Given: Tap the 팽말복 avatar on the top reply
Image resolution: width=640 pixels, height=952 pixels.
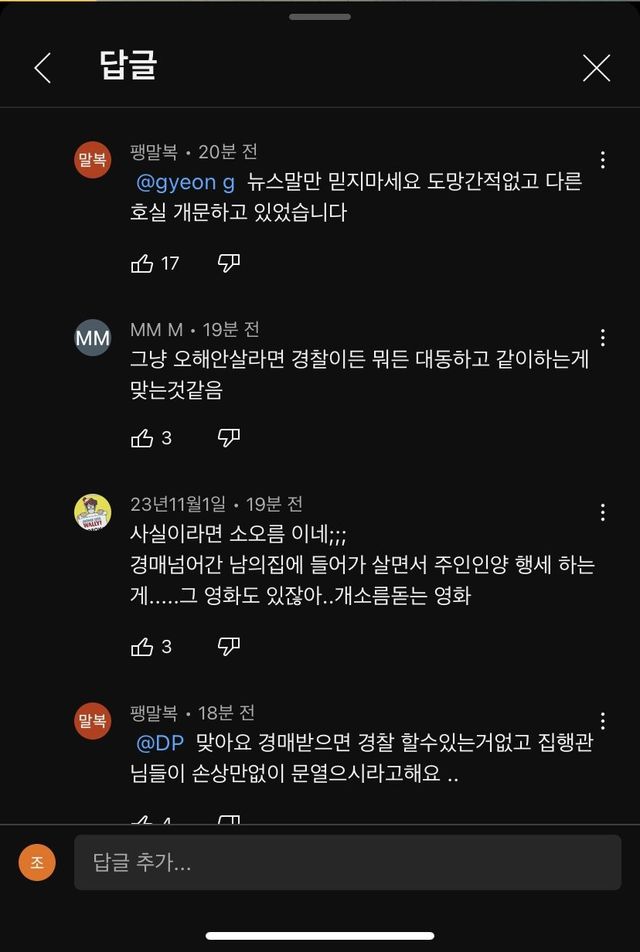Looking at the screenshot, I should (x=93, y=161).
